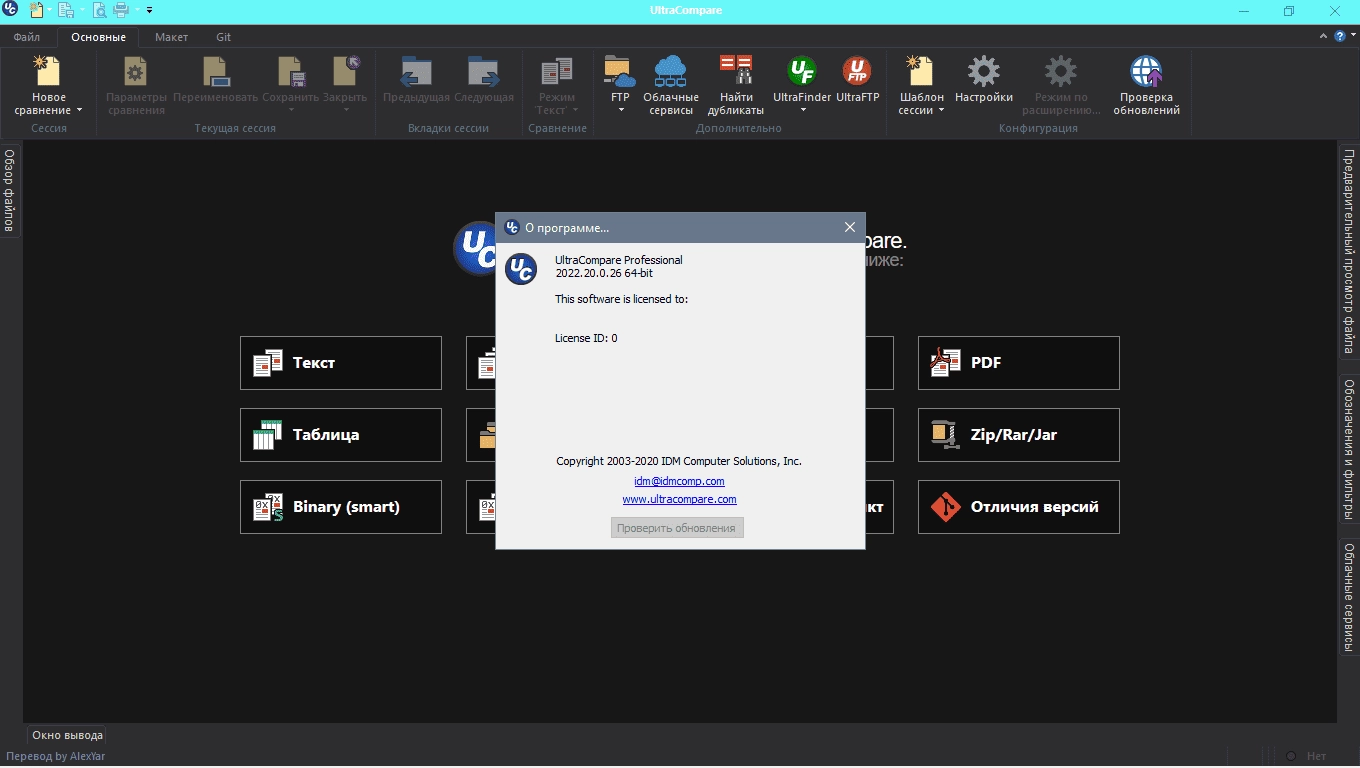
Task: Switch to the Макет ribbon tab
Action: tap(171, 37)
